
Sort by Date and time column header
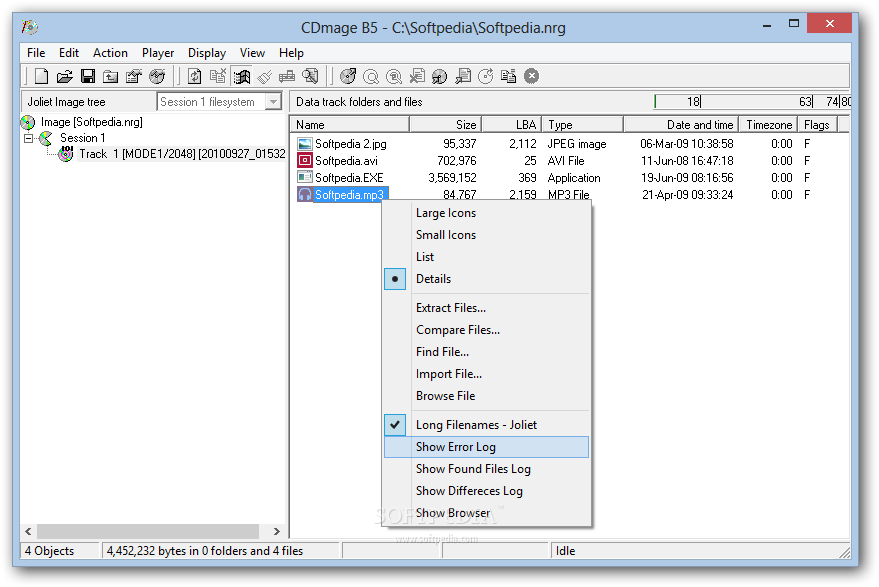[681, 124]
